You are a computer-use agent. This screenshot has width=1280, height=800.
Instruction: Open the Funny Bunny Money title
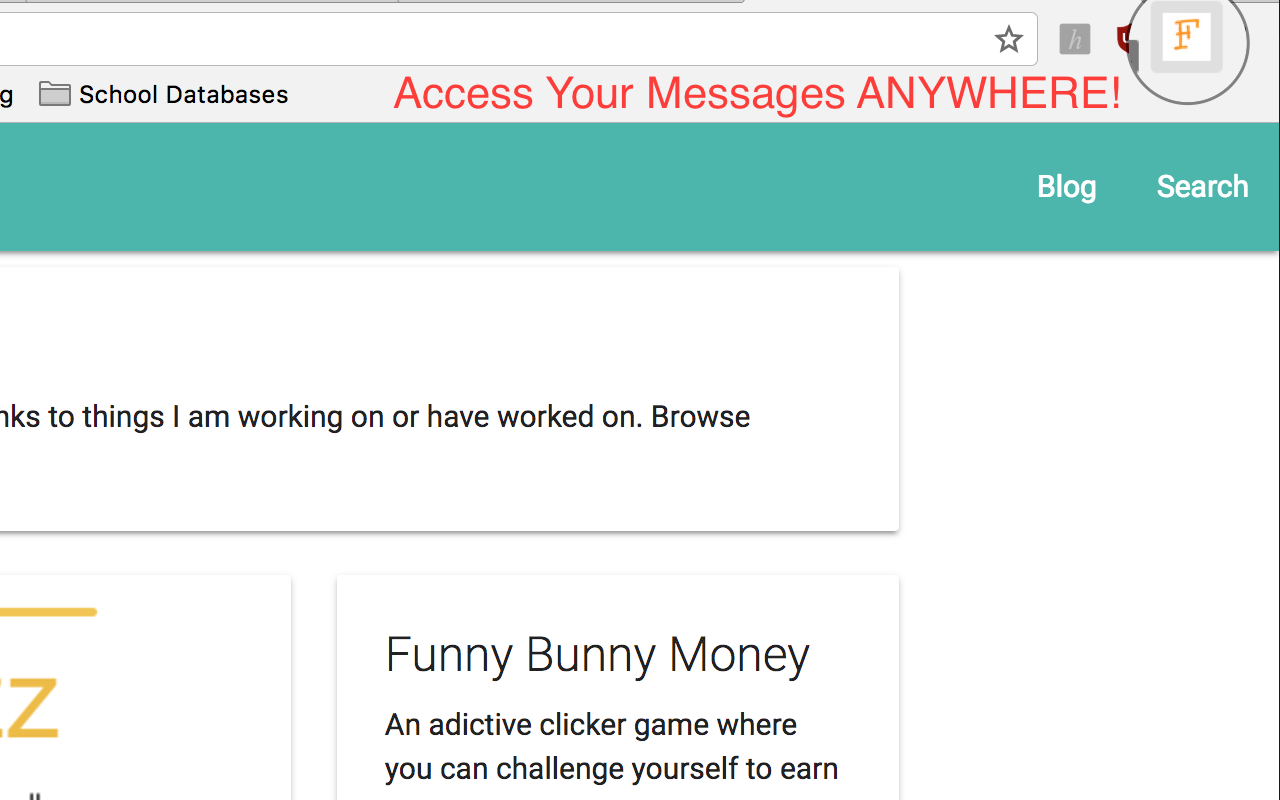597,655
